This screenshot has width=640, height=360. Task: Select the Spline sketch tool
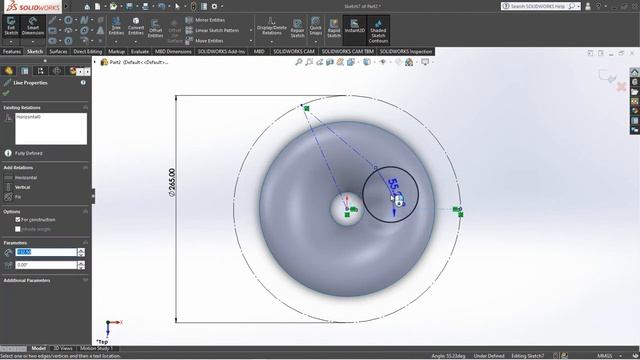pyautogui.click(x=84, y=20)
